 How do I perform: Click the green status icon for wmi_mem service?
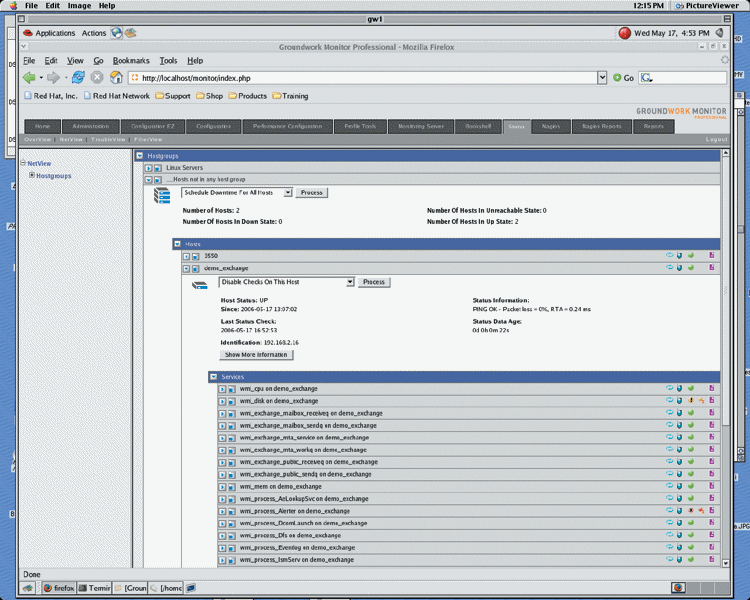point(691,486)
